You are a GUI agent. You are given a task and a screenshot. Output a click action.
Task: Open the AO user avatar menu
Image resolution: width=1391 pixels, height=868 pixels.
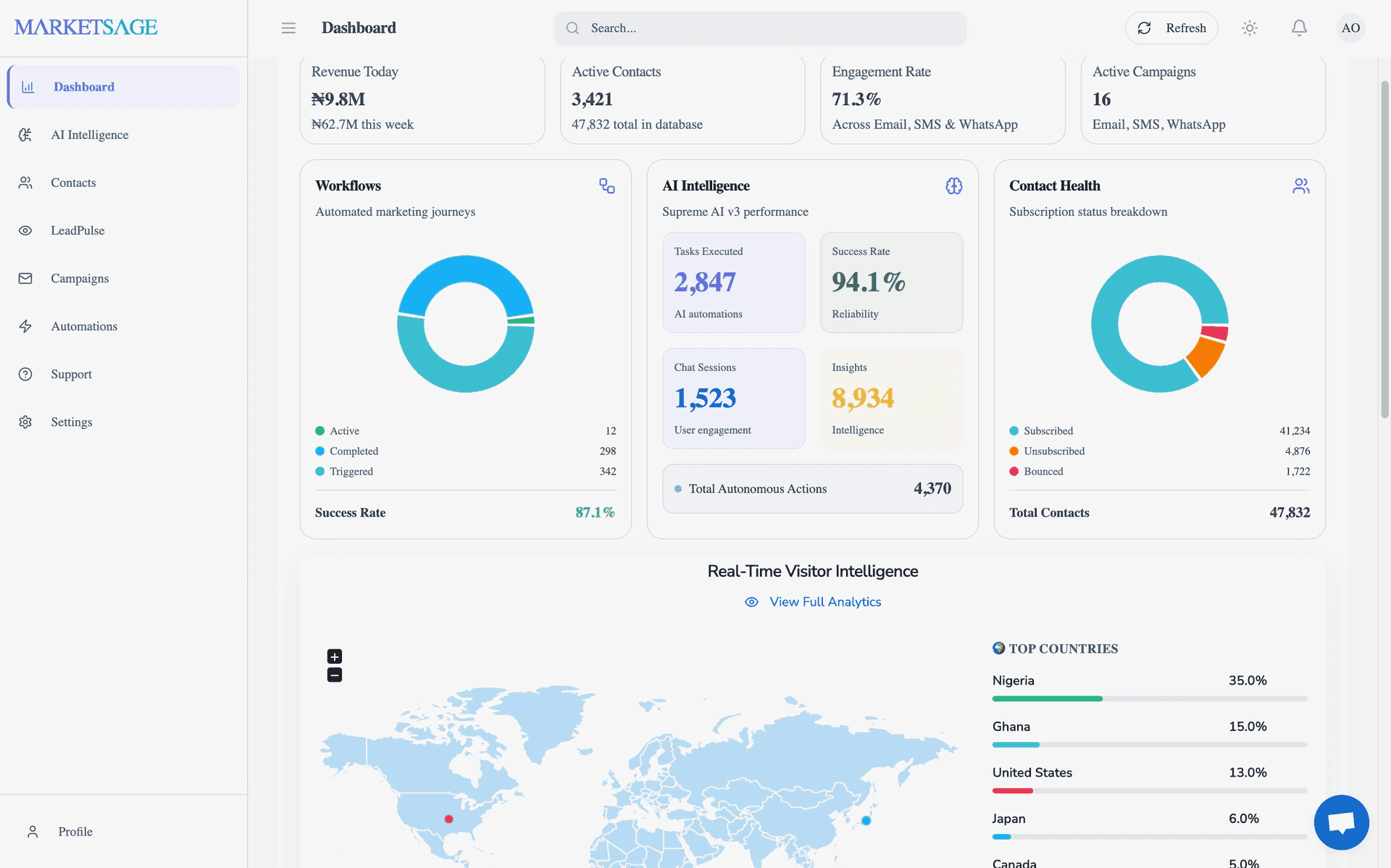point(1350,28)
